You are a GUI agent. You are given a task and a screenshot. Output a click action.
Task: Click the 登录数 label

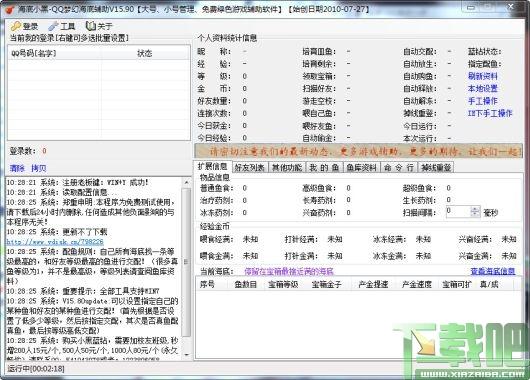[22, 151]
